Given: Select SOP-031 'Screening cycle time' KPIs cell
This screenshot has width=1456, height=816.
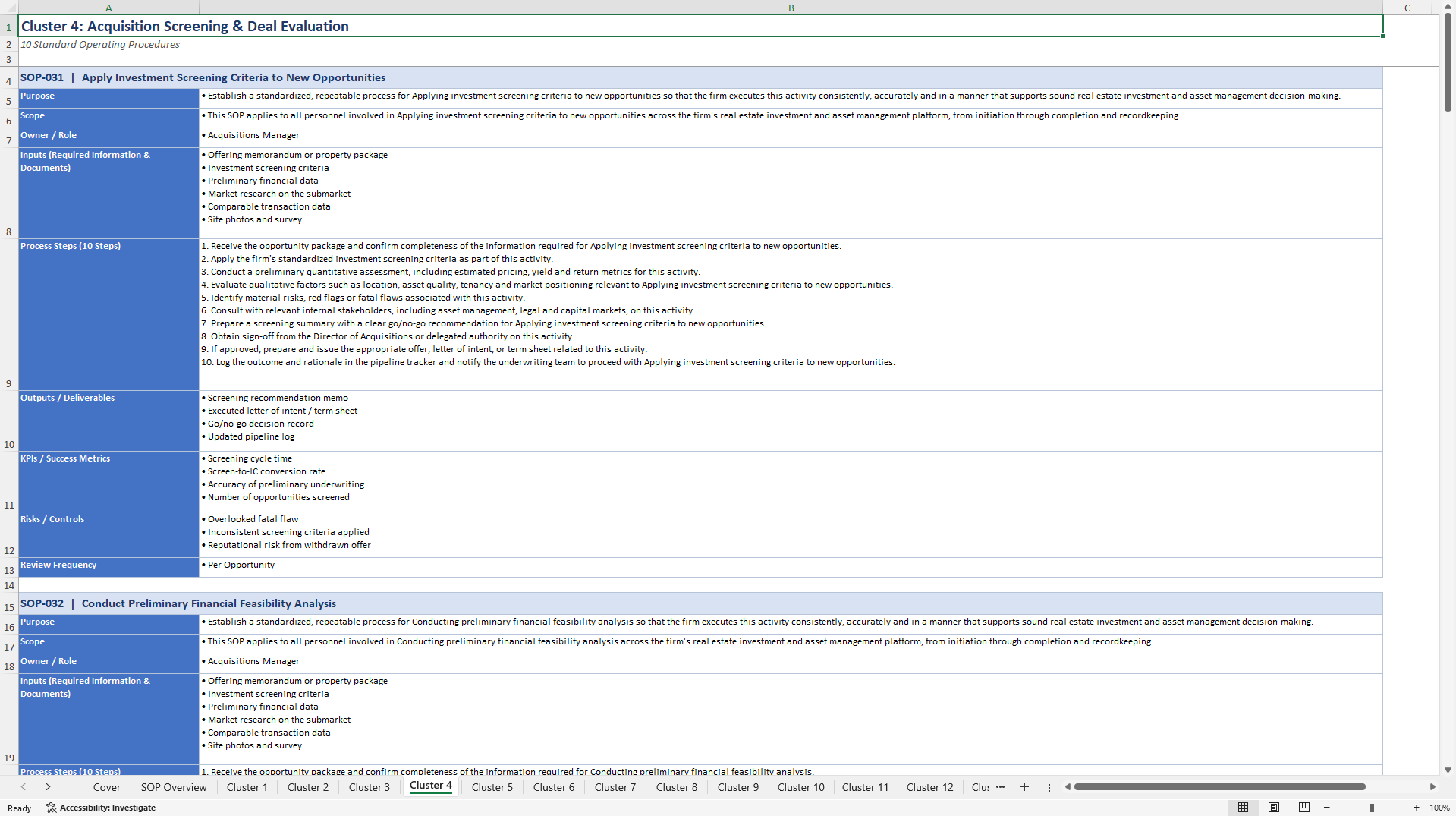Looking at the screenshot, I should coord(791,482).
